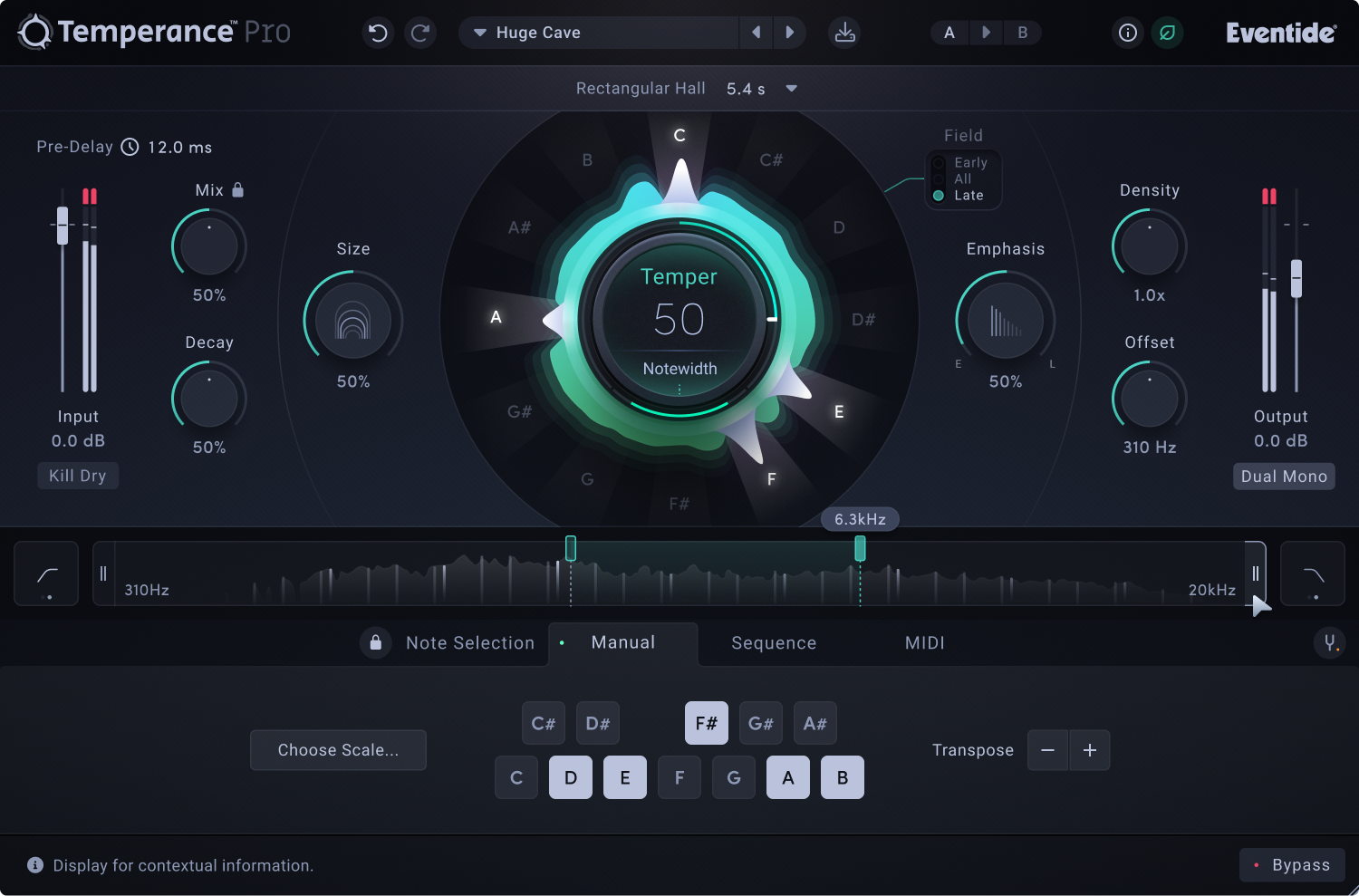Open the info circle icon
This screenshot has height=896, width=1359.
tap(1127, 34)
